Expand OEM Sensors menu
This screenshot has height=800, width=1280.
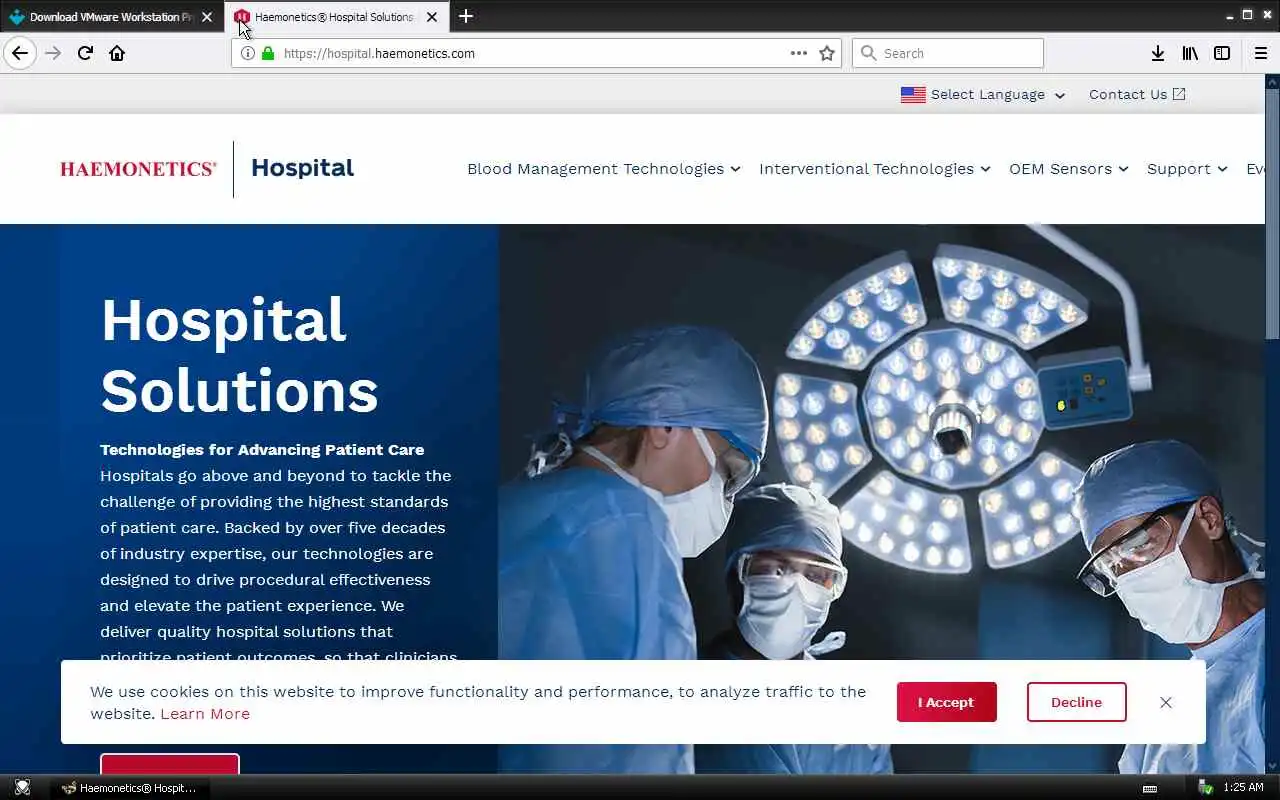(x=1069, y=169)
